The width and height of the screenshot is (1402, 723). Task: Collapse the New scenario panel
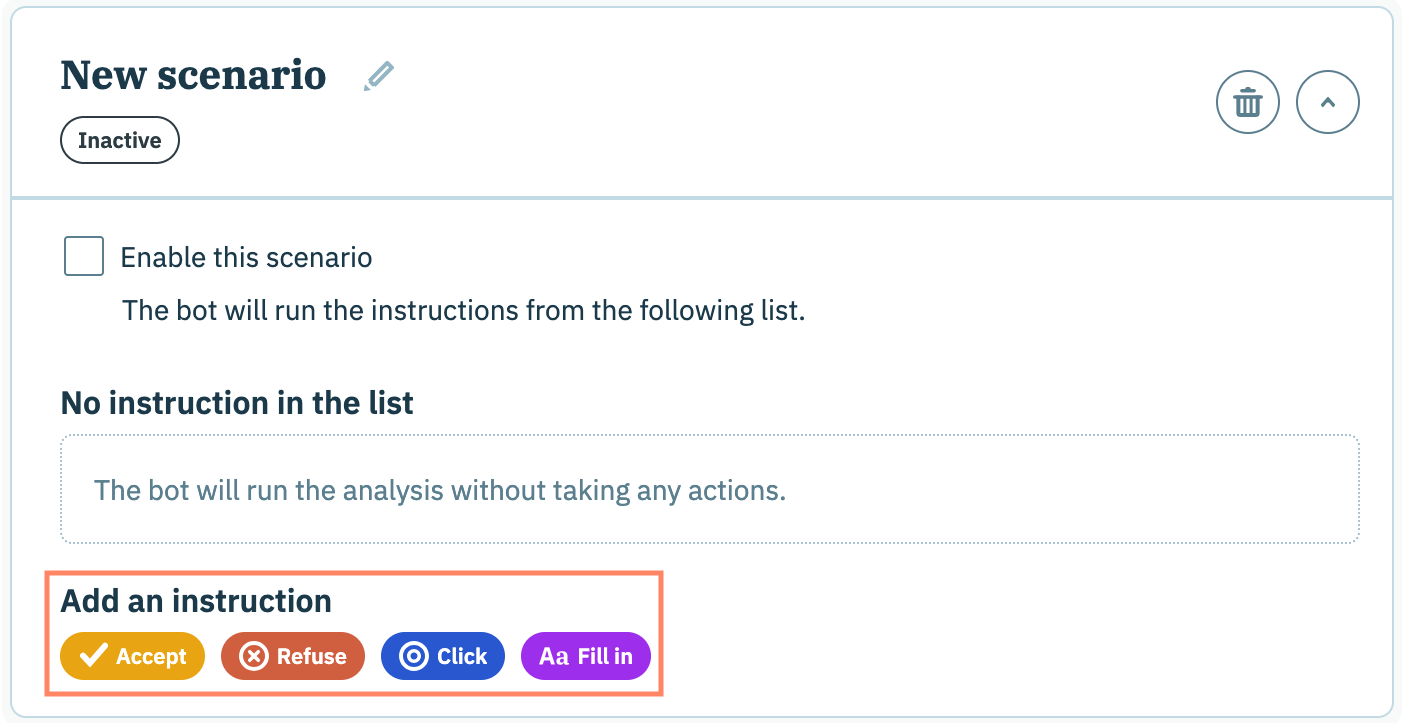[1327, 102]
